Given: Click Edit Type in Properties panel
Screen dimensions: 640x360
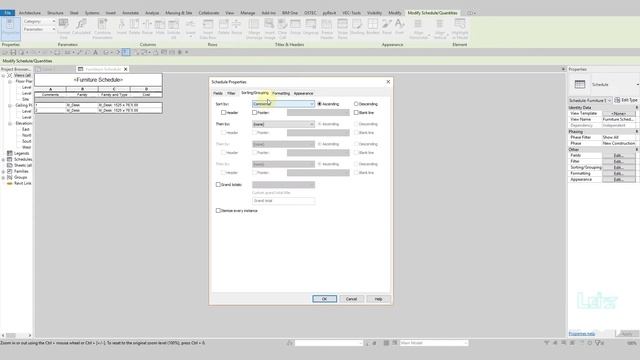Looking at the screenshot, I should point(626,100).
